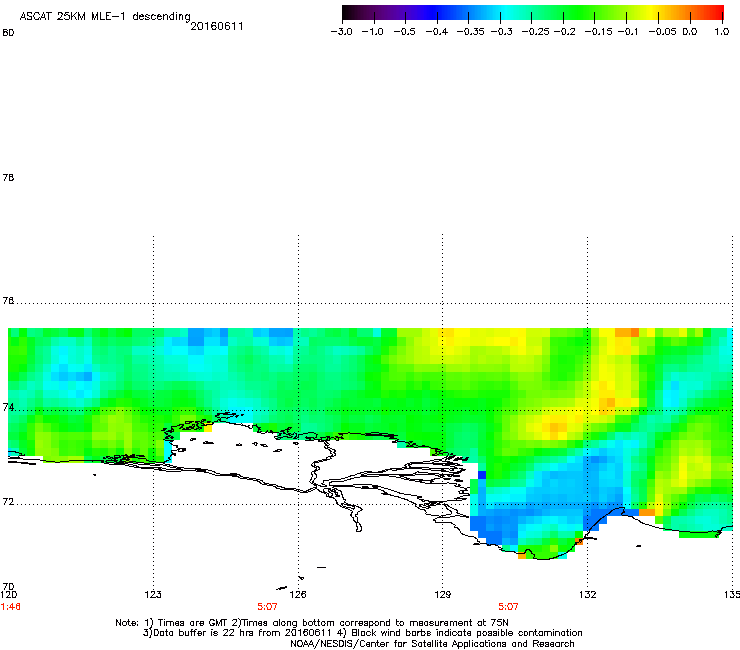Image resolution: width=740 pixels, height=650 pixels.
Task: Click the "0.0" color scale label
Action: 690,32
